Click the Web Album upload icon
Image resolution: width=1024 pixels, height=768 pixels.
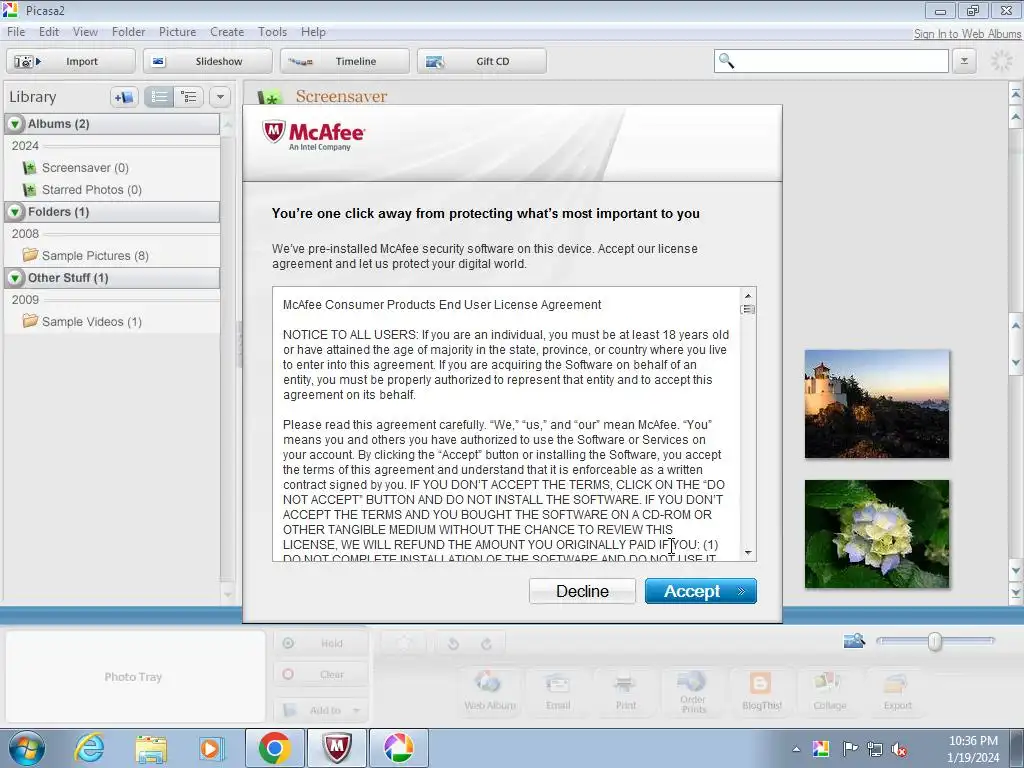pos(490,691)
